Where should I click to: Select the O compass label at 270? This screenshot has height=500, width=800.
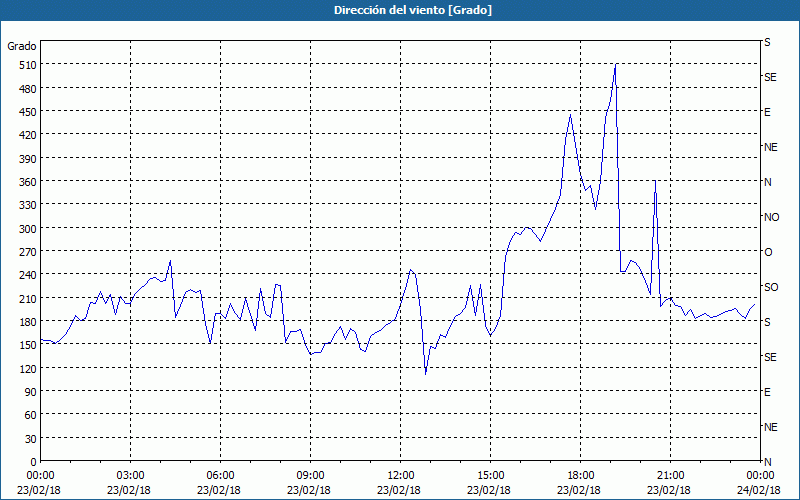(x=768, y=252)
